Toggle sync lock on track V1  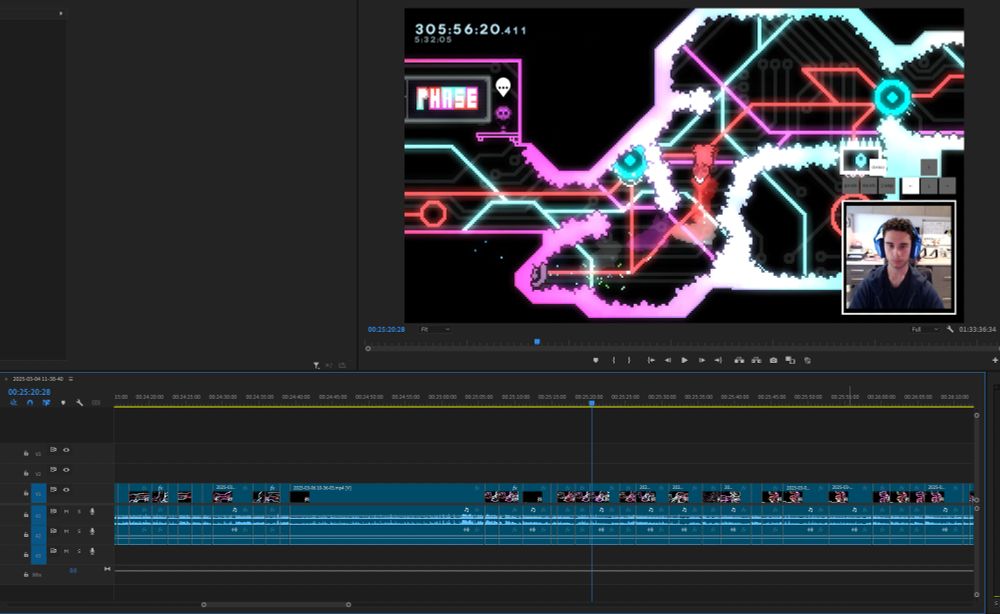[54, 490]
